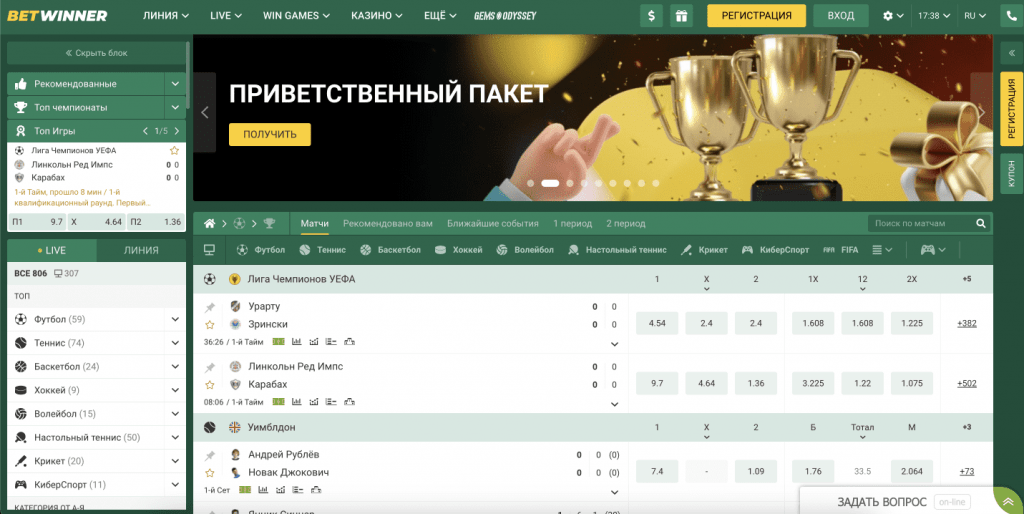Select the Футбол sport filter icon
Image resolution: width=1024 pixels, height=514 pixels.
(241, 250)
